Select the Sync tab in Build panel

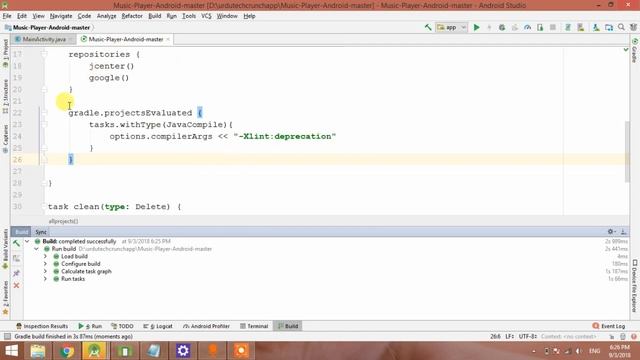pos(41,232)
